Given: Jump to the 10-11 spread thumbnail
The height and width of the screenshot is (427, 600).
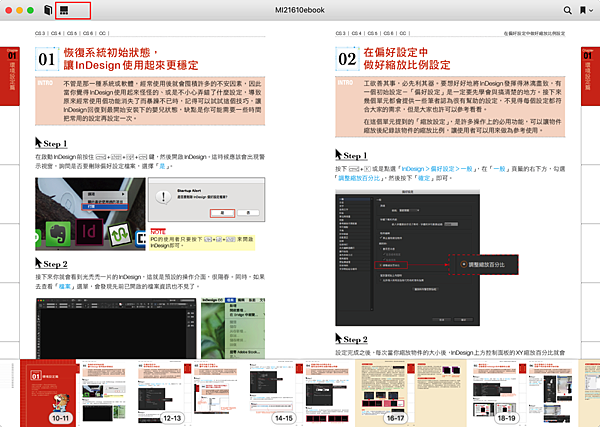Looking at the screenshot, I should pyautogui.click(x=48, y=393).
